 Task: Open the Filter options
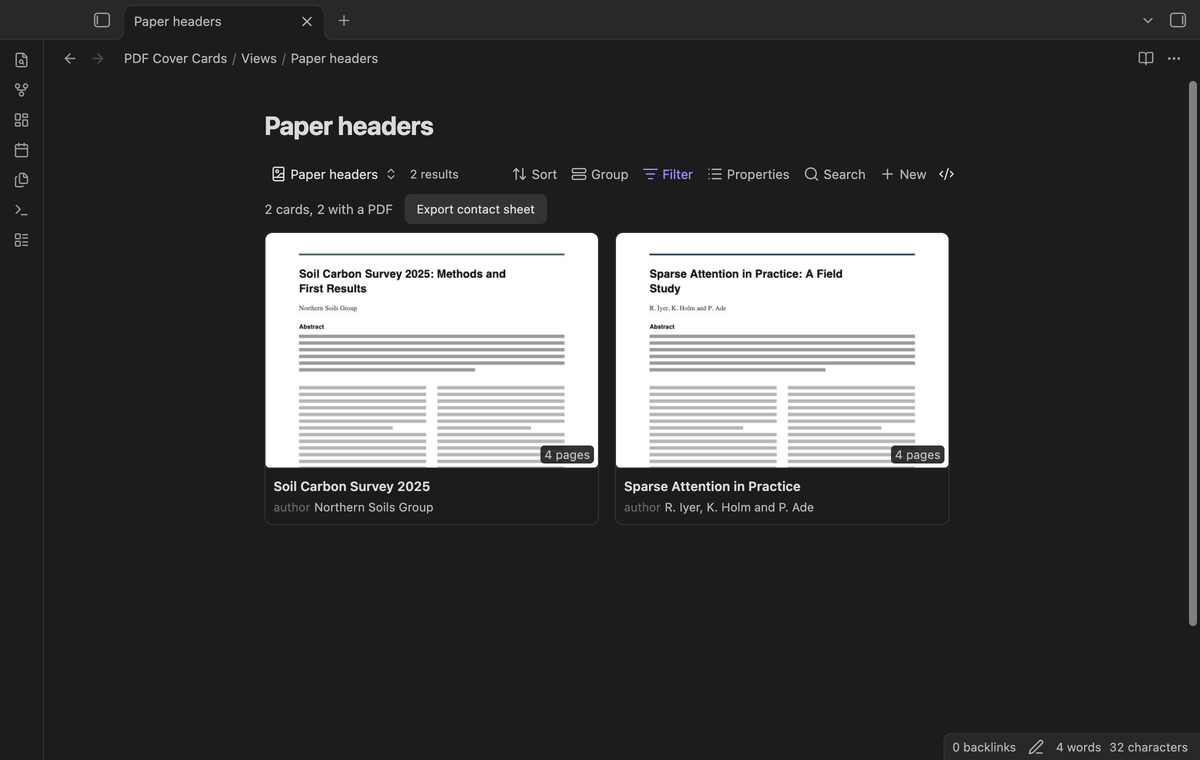point(668,174)
